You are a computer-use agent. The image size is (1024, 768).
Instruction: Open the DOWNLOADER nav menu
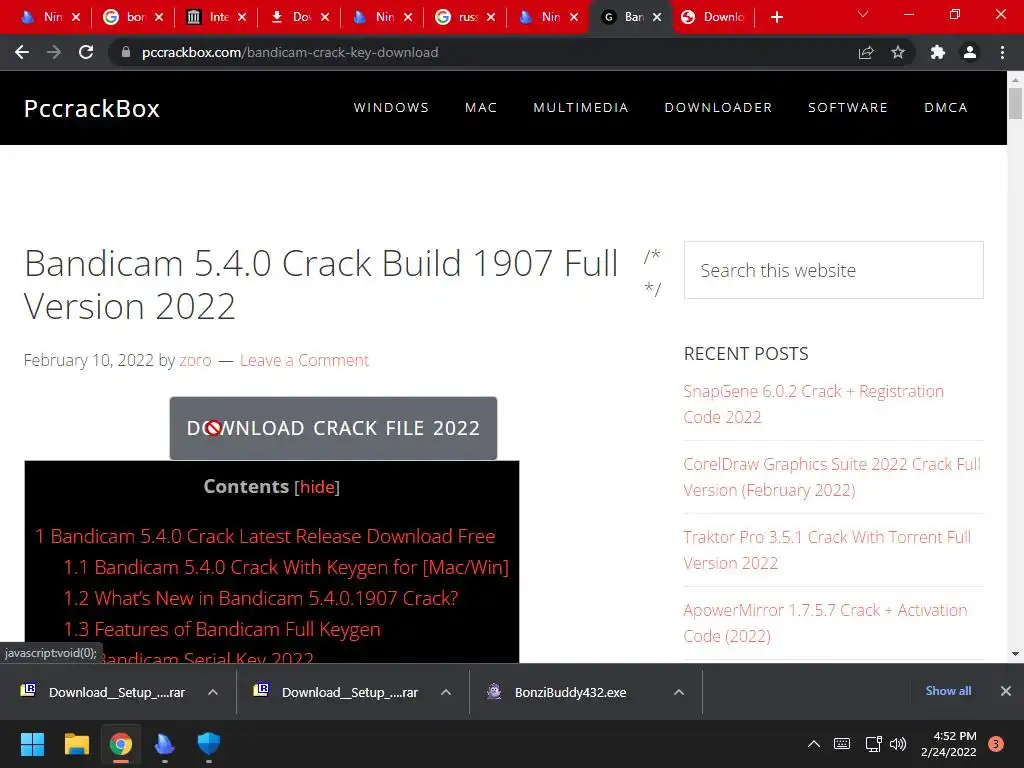(x=718, y=108)
